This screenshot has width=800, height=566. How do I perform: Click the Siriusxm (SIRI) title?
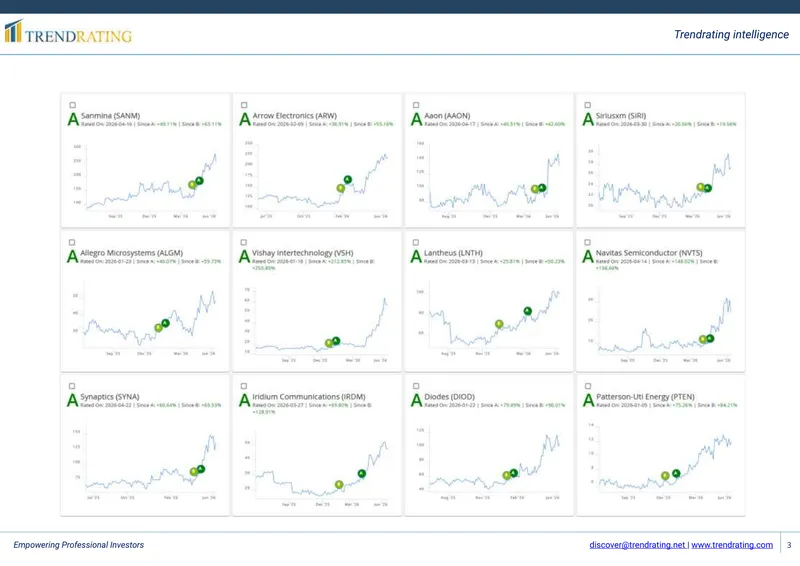tap(620, 116)
